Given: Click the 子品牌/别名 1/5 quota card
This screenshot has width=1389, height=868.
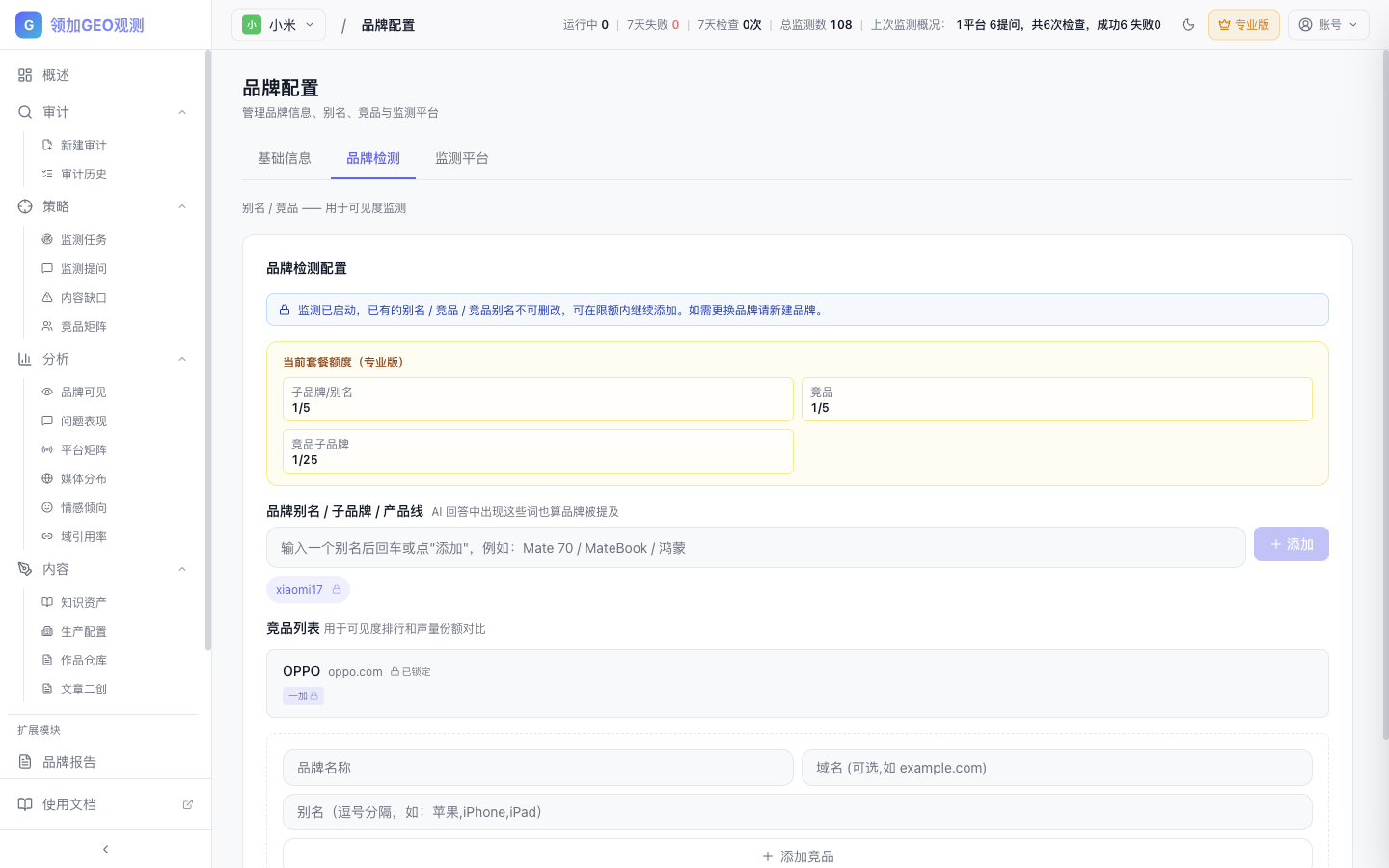Looking at the screenshot, I should click(538, 399).
